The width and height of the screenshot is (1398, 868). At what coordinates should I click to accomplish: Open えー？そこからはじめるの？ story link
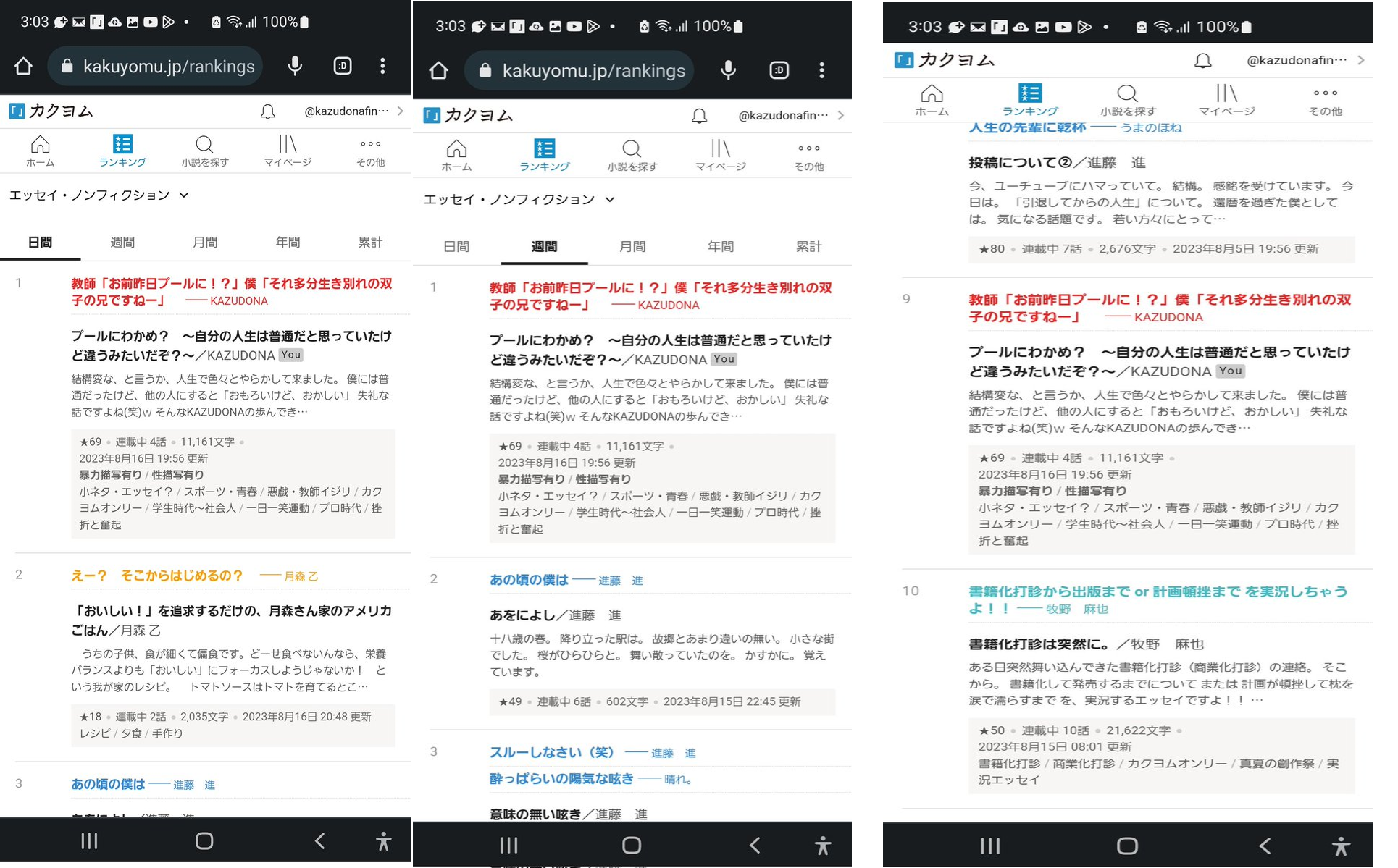coord(156,576)
